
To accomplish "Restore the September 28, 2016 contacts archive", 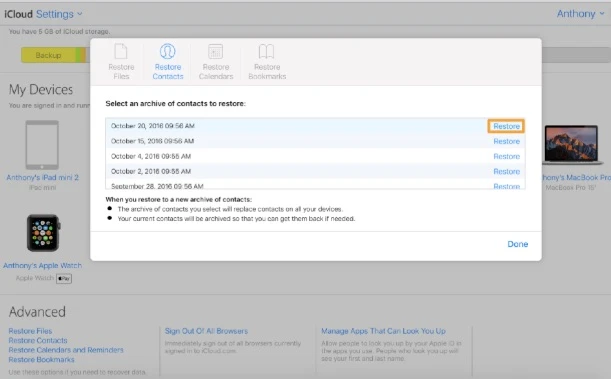I will [506, 186].
